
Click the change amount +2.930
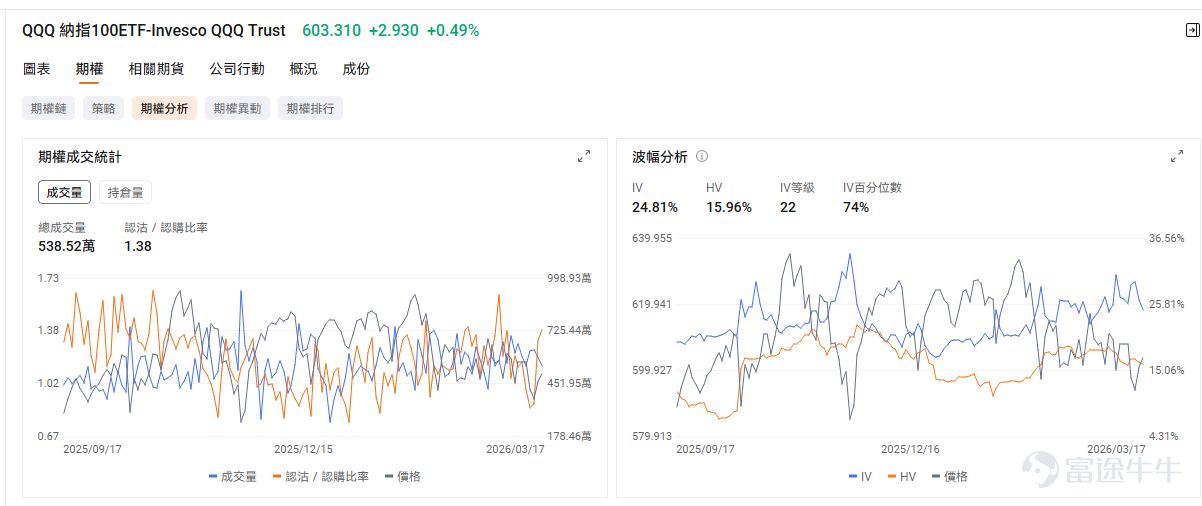point(393,30)
